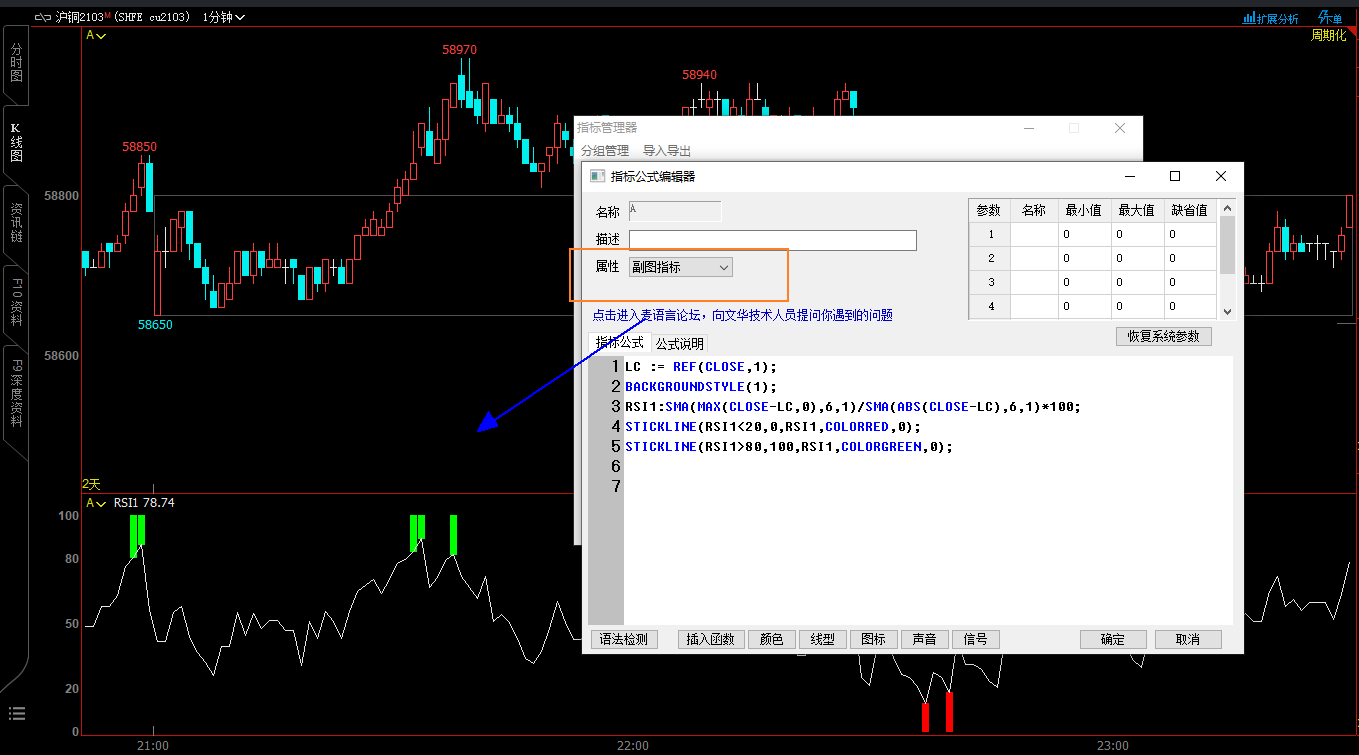Place cursor in the formula line starting BACKGROUNDSTYLE
This screenshot has width=1359, height=755.
pos(700,386)
